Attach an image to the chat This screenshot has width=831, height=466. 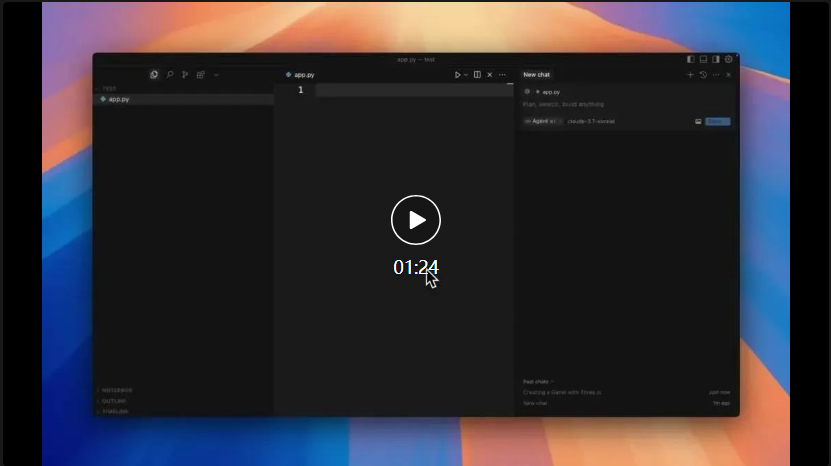click(x=698, y=121)
